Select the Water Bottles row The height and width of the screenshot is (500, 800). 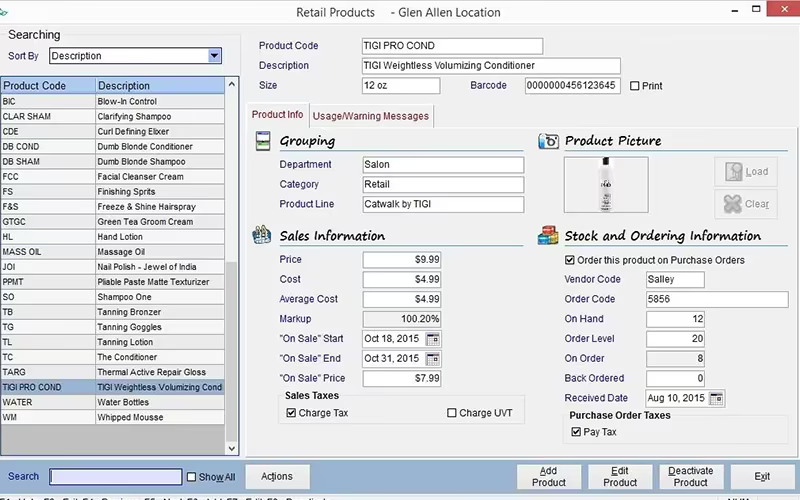(112, 403)
